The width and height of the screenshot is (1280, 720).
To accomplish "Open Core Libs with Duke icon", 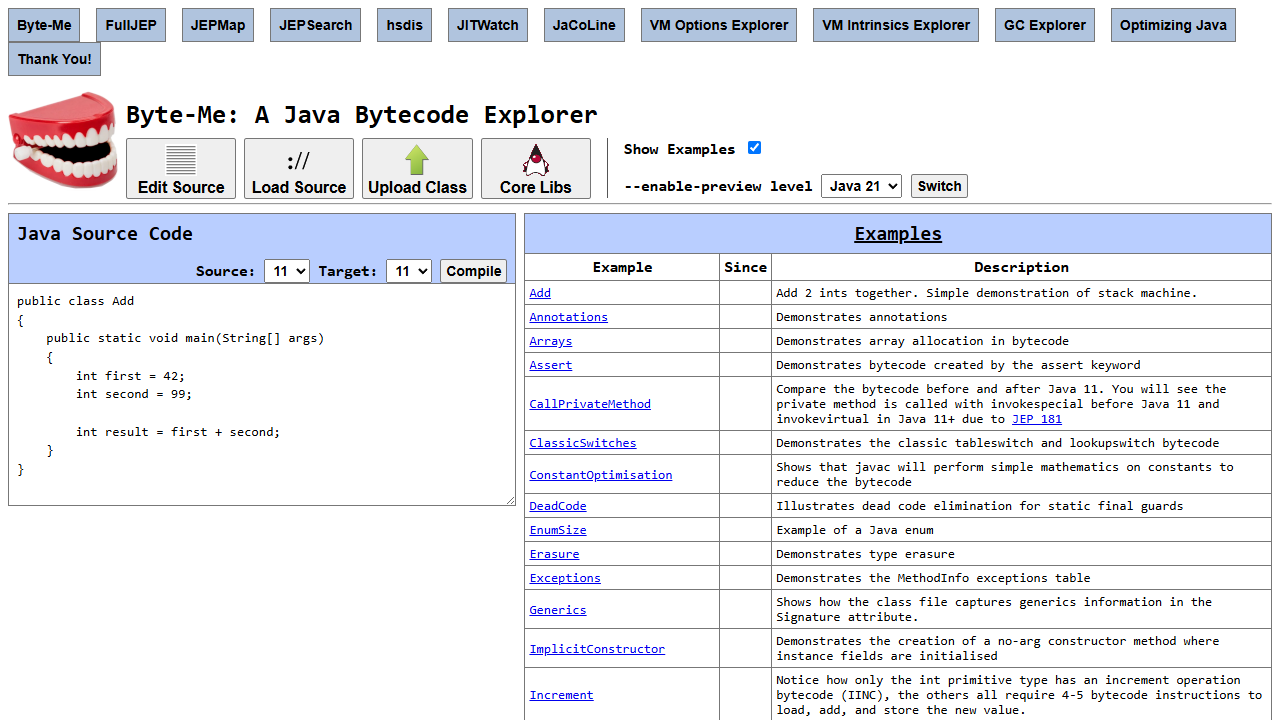I will 536,168.
